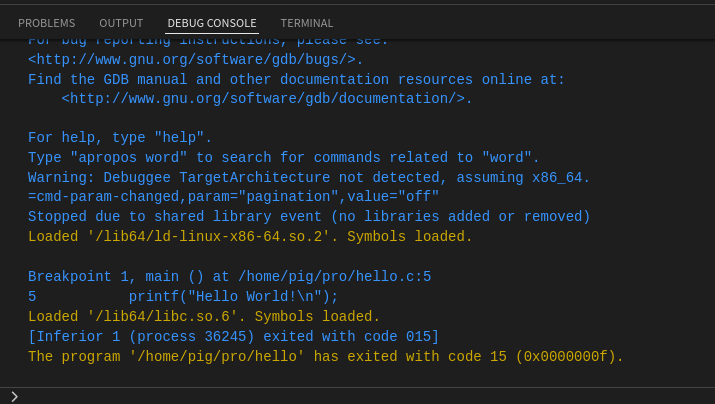Select the DEBUG CONSOLE tab
Screen dimensions: 715x404
click(x=212, y=23)
